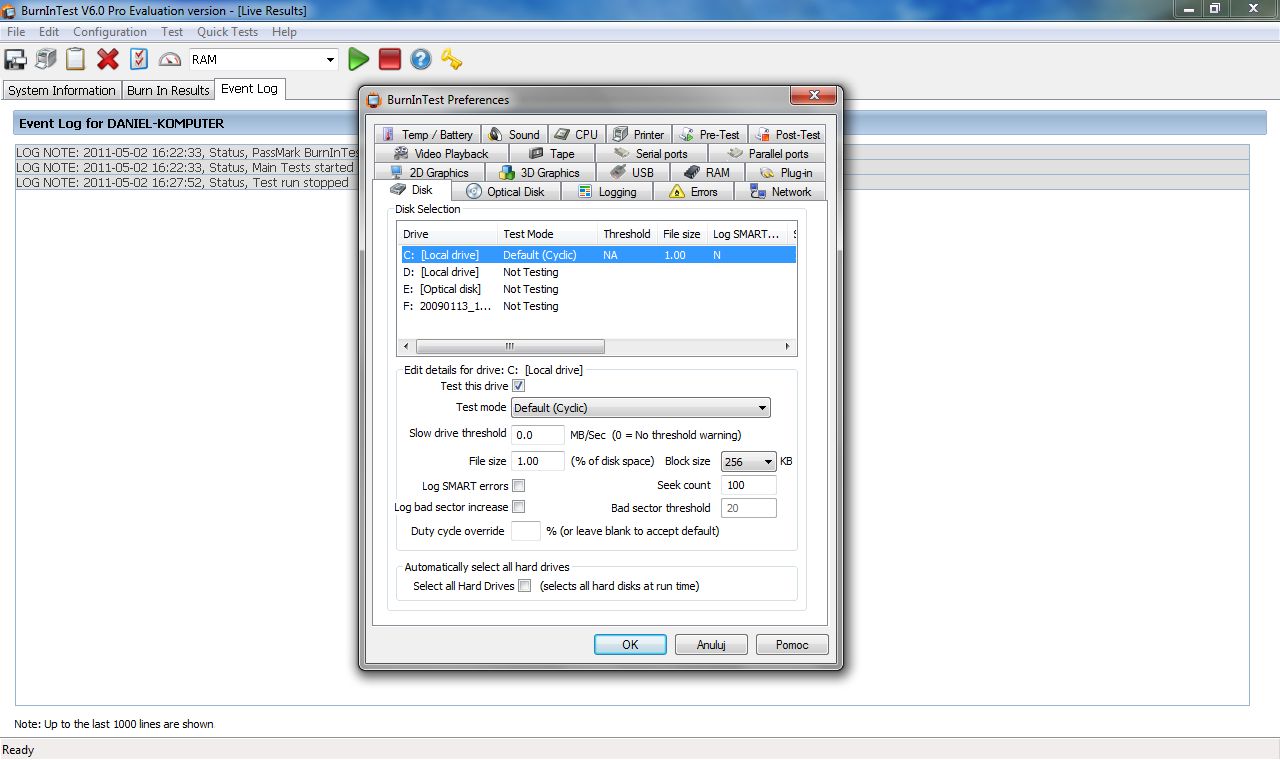Select the E: [Optical disk] row

click(598, 289)
